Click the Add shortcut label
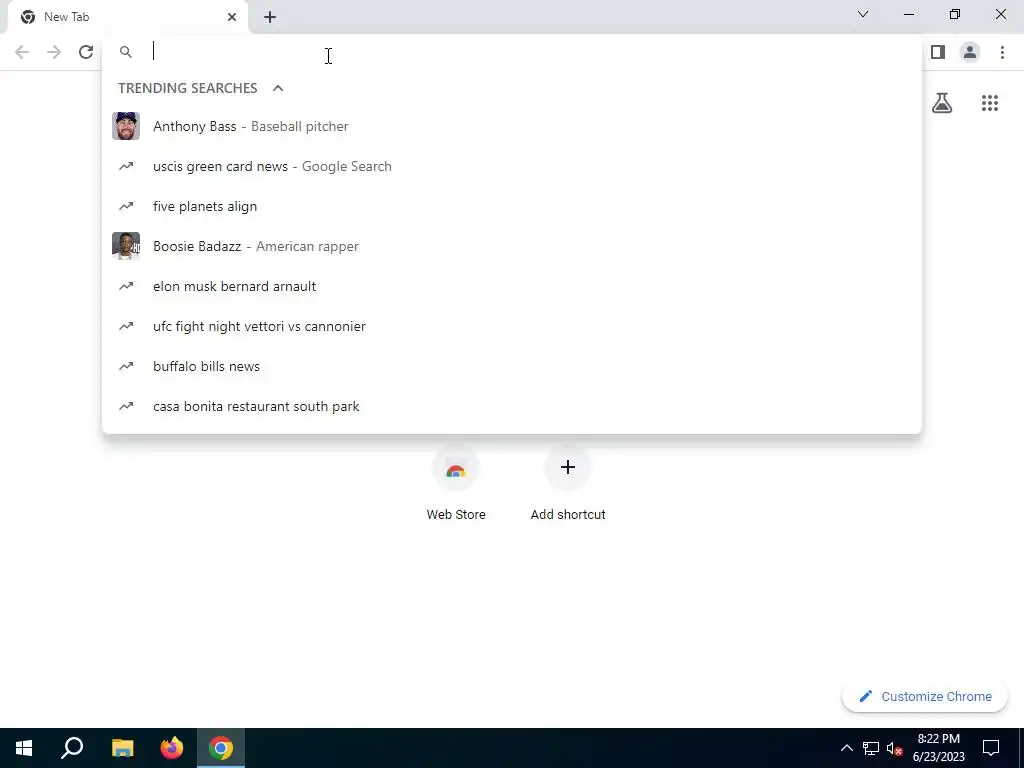Image resolution: width=1024 pixels, height=768 pixels. (x=568, y=515)
